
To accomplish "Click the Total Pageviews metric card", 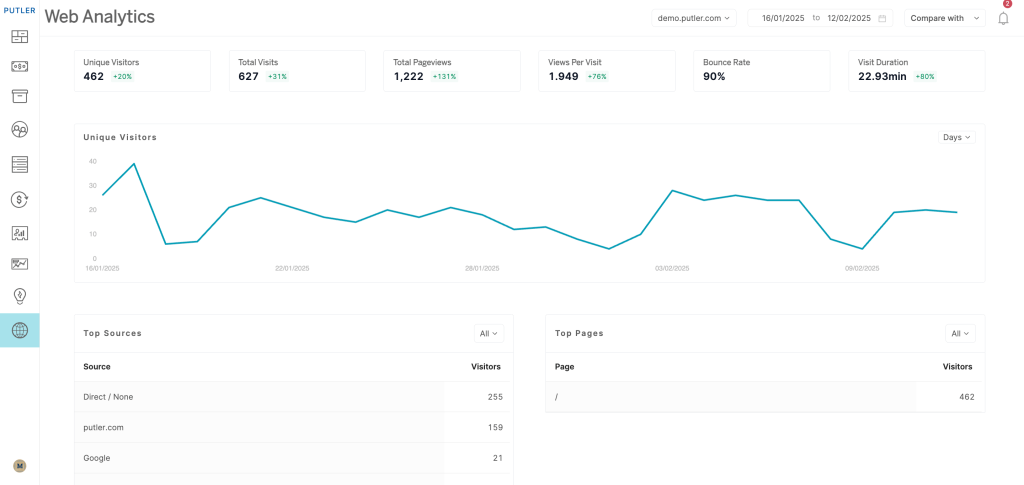I will (x=452, y=70).
